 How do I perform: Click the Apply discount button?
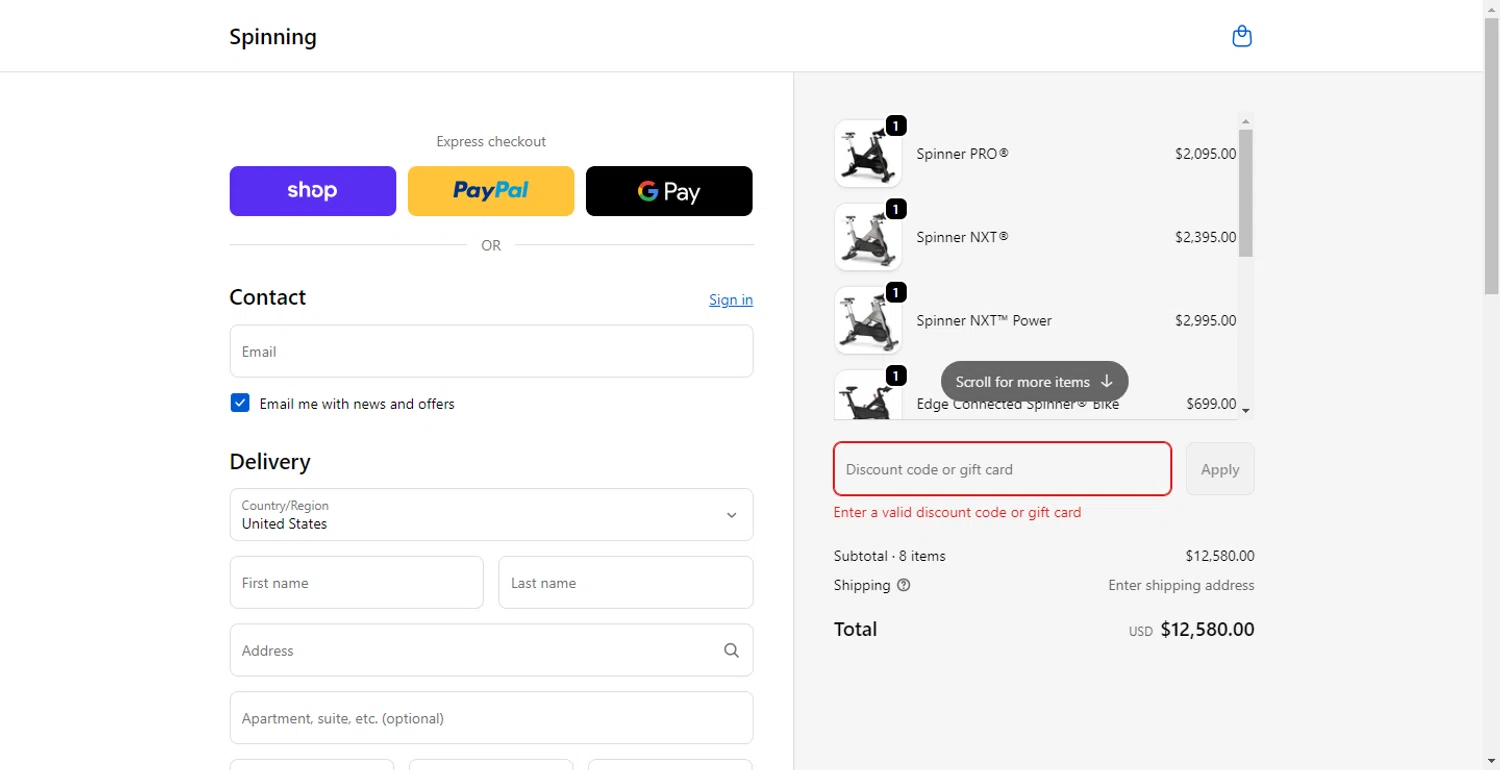tap(1220, 468)
